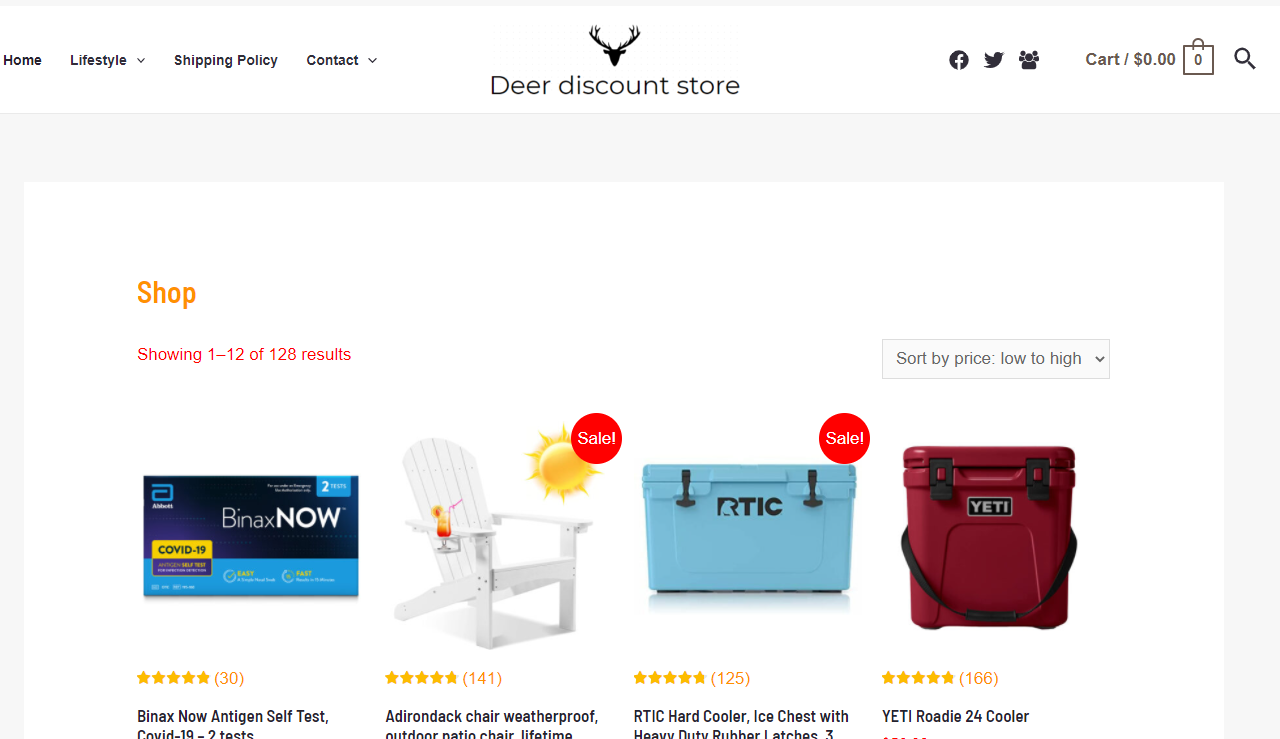Click Sale badge on Adirondack chair
Image resolution: width=1280 pixels, height=739 pixels.
[x=596, y=439]
